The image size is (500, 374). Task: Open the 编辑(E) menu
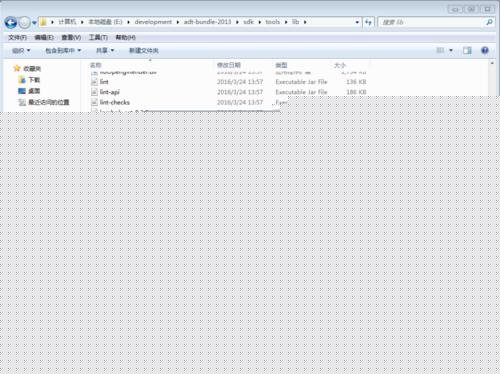pyautogui.click(x=44, y=37)
